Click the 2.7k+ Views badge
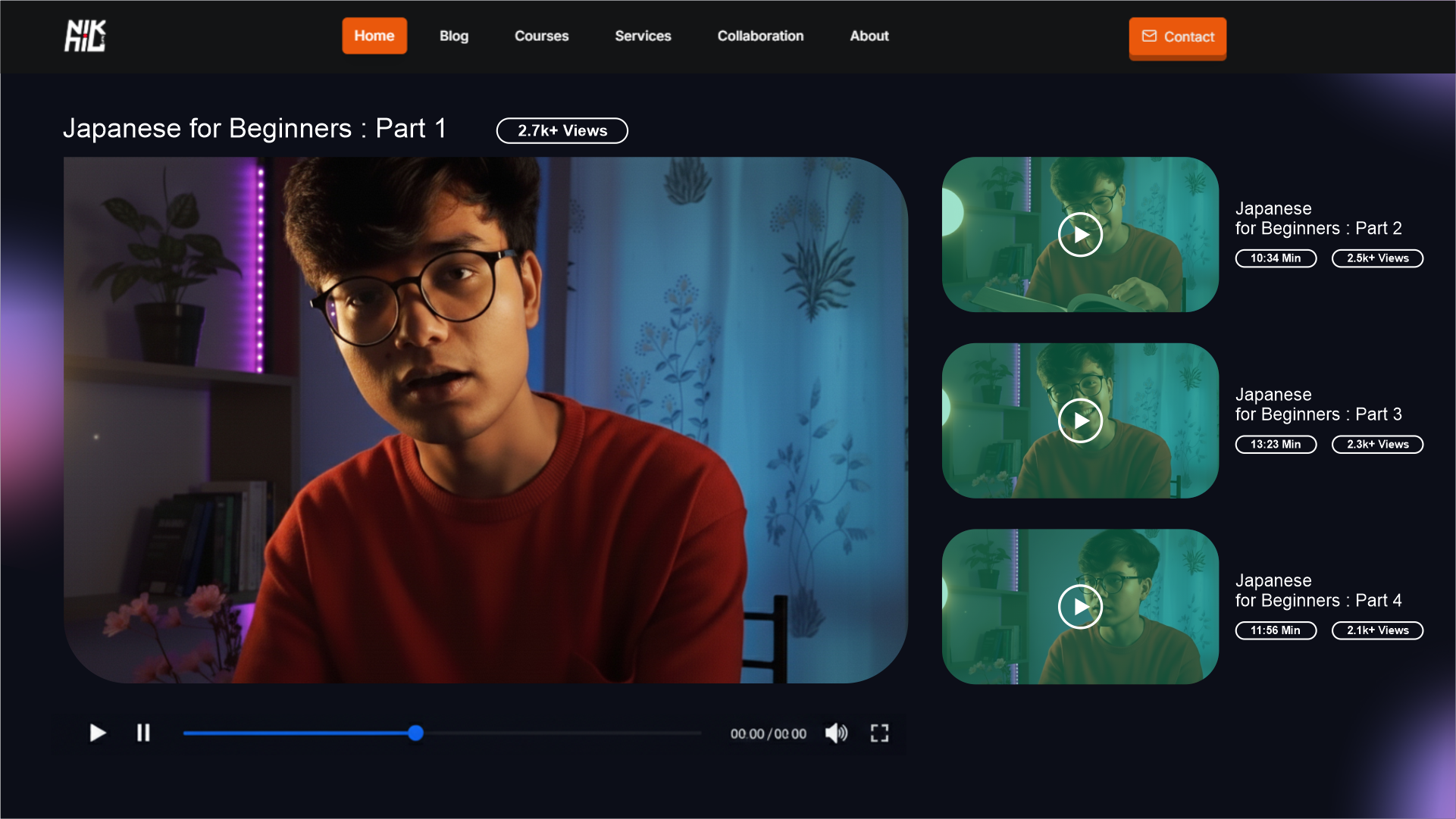The image size is (1456, 819). (x=562, y=130)
